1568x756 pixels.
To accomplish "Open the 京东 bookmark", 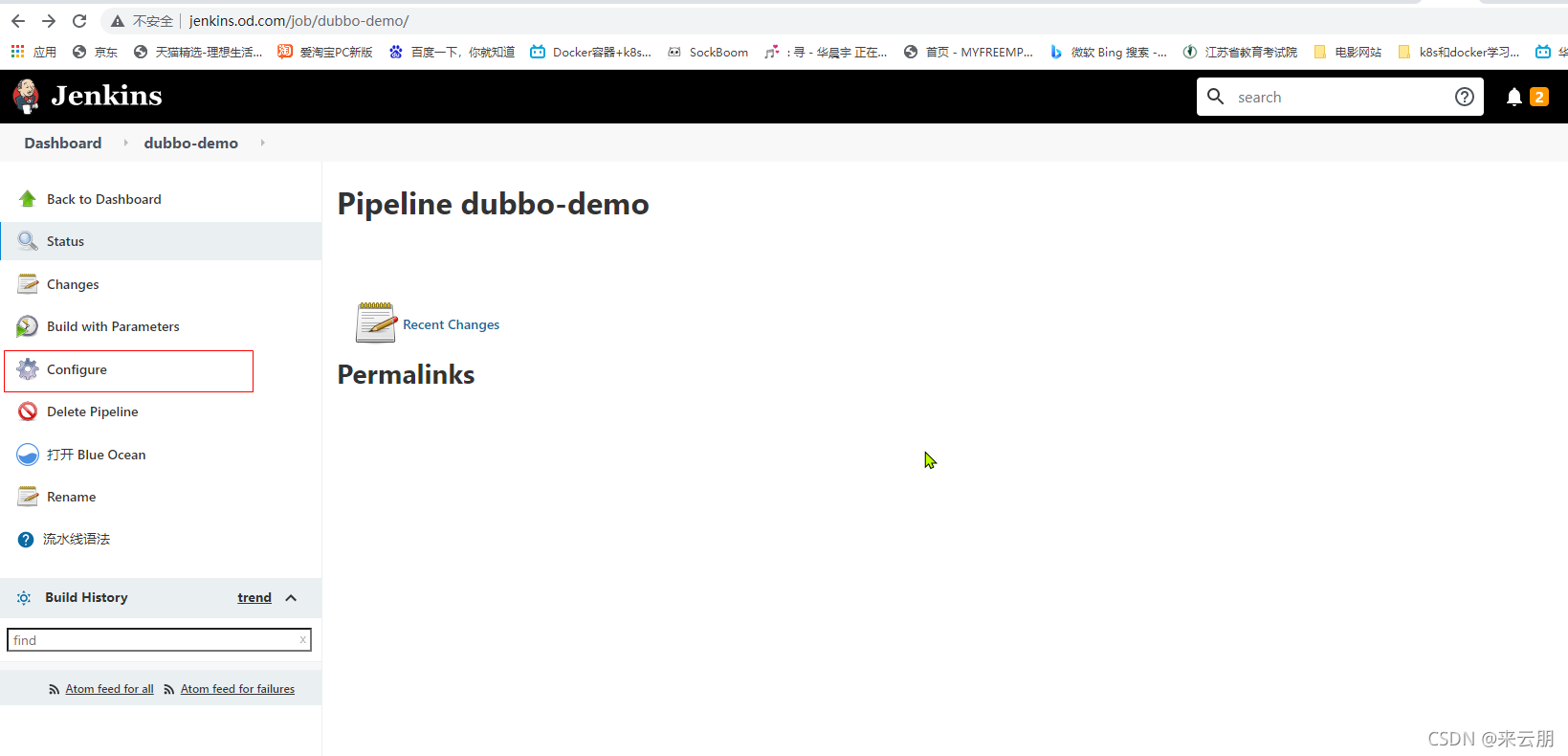I will pos(95,52).
